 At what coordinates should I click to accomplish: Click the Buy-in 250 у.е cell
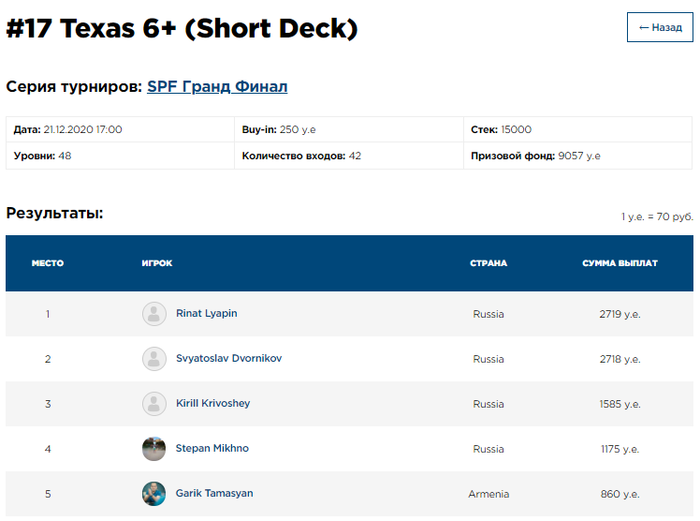click(285, 130)
